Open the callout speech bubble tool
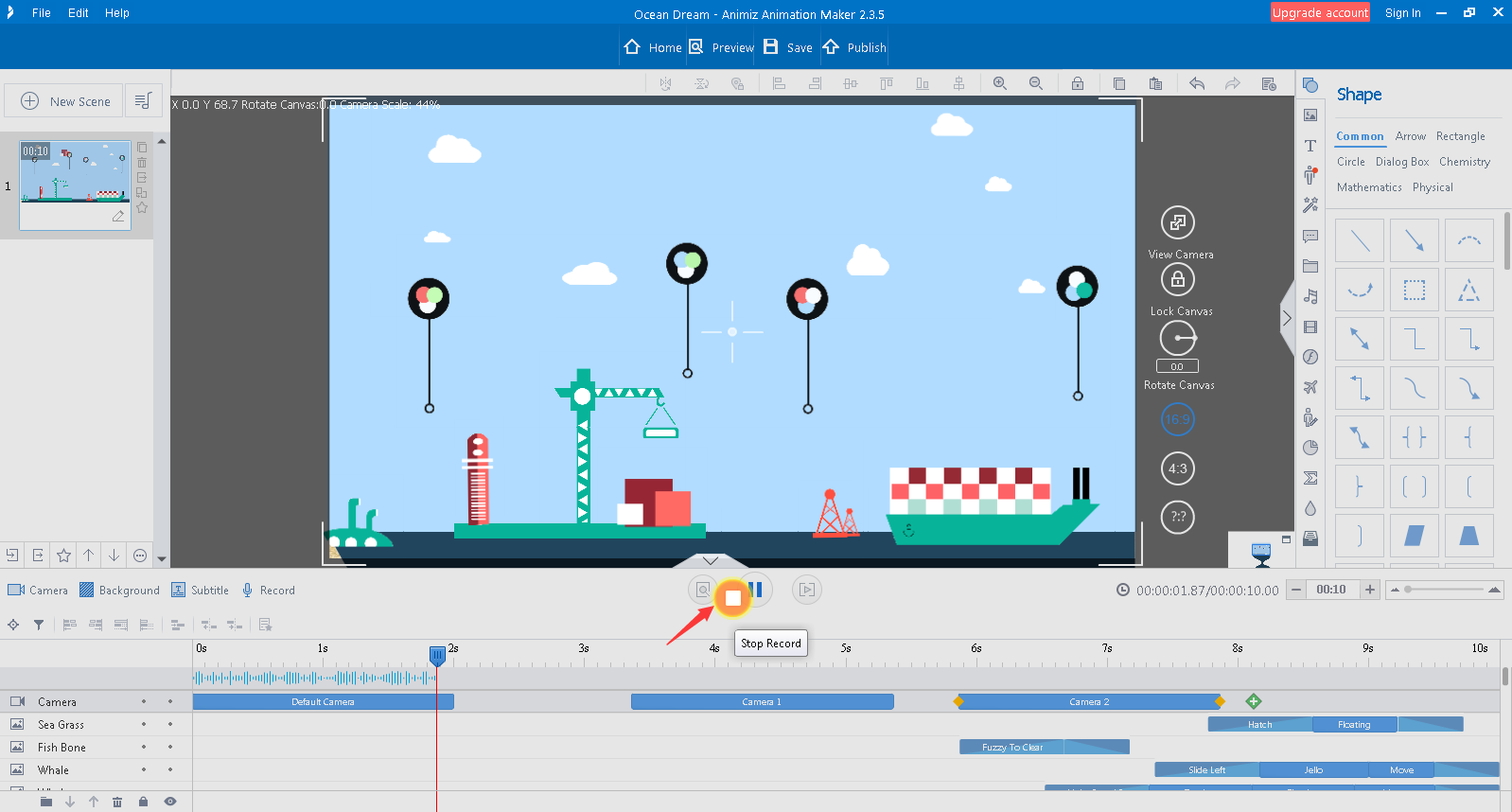Viewport: 1512px width, 812px height. 1310,236
